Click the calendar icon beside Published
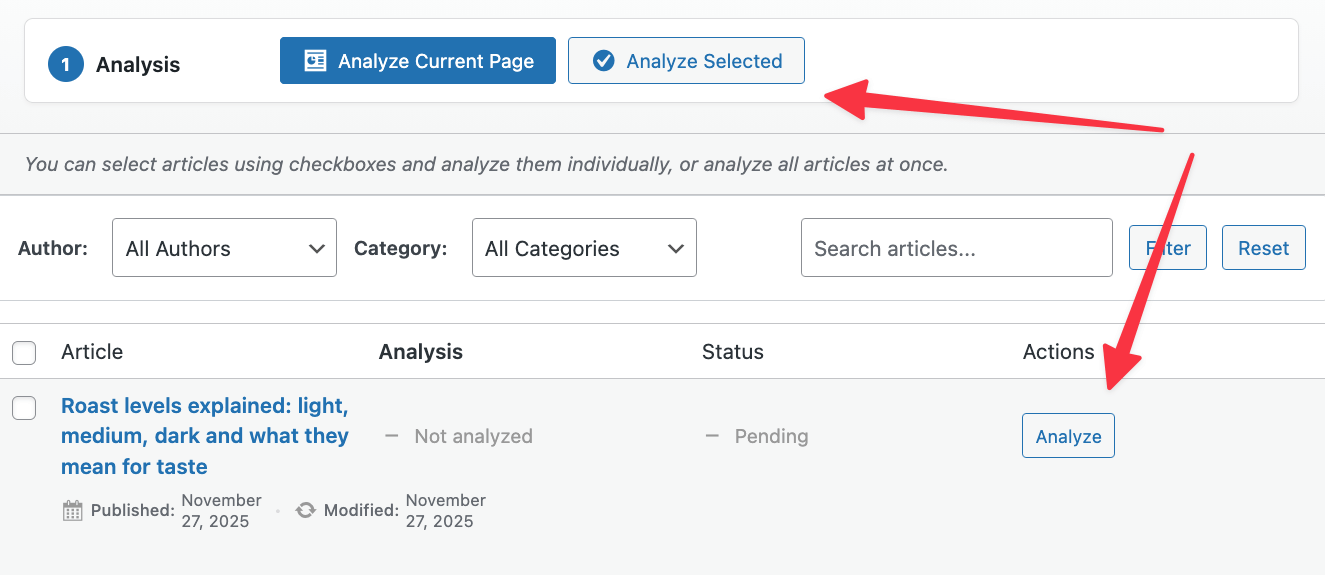Viewport: 1325px width, 575px height. tap(73, 511)
